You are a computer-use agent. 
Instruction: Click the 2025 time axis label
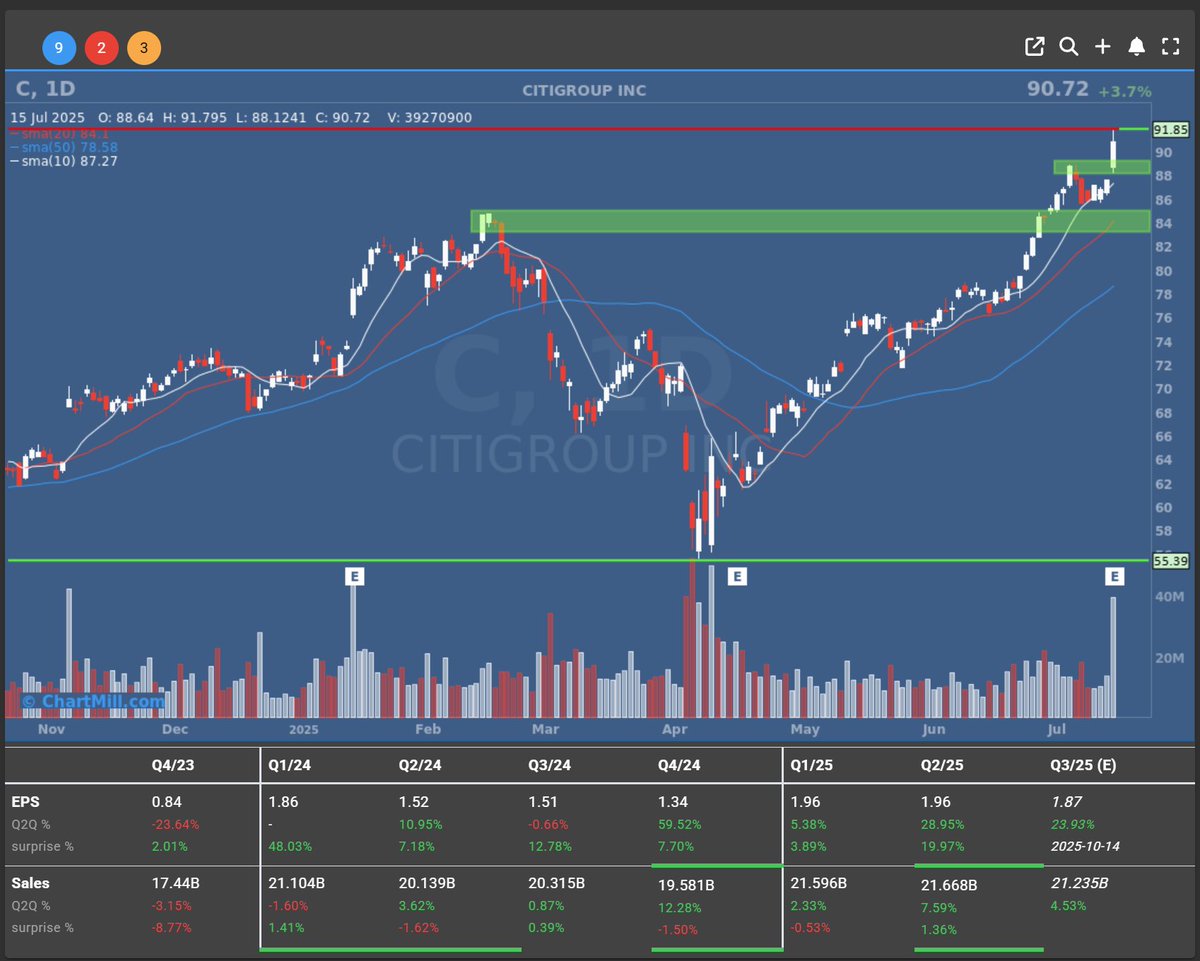[x=302, y=729]
